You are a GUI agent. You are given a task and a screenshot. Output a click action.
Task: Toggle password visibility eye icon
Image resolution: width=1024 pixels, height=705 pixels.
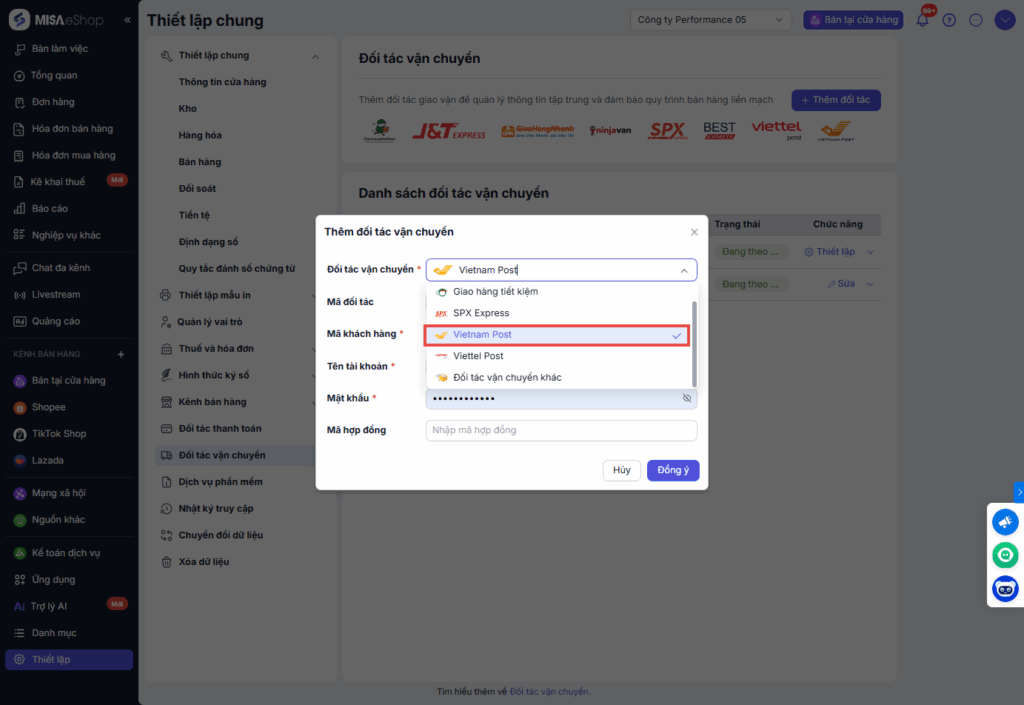click(x=686, y=398)
